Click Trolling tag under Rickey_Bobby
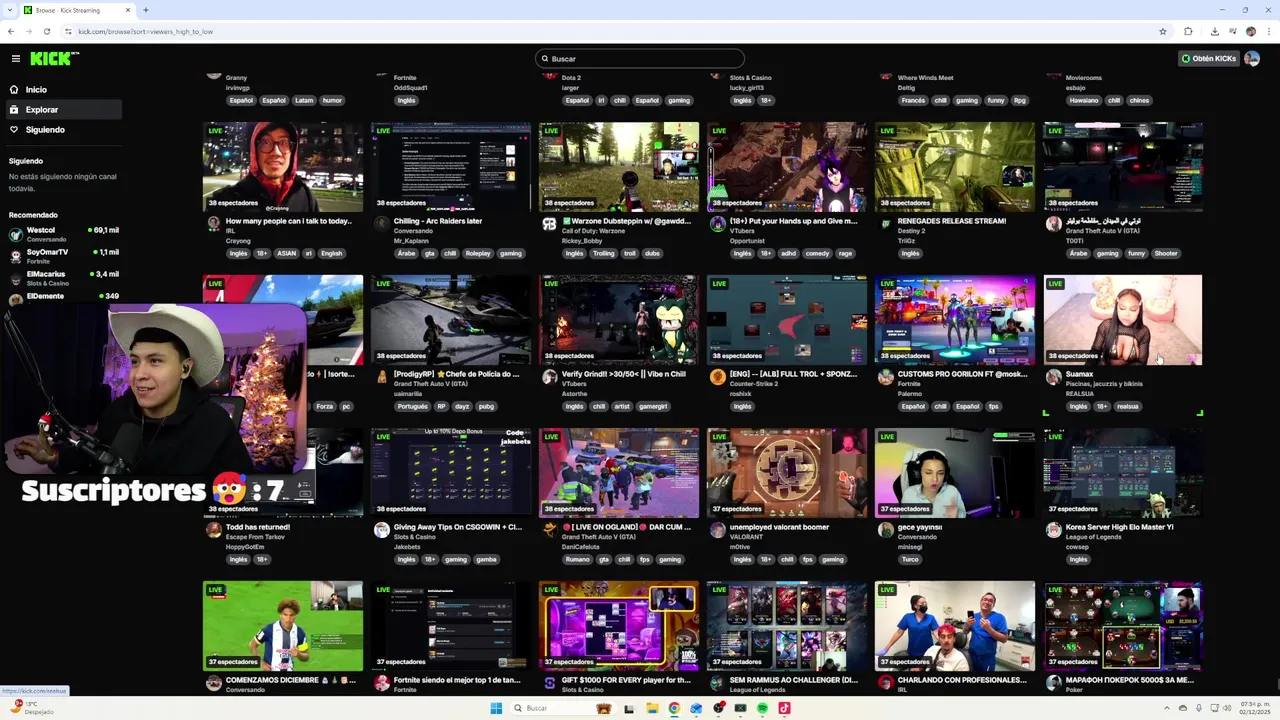Screen dimensions: 1280x720 [x=604, y=254]
